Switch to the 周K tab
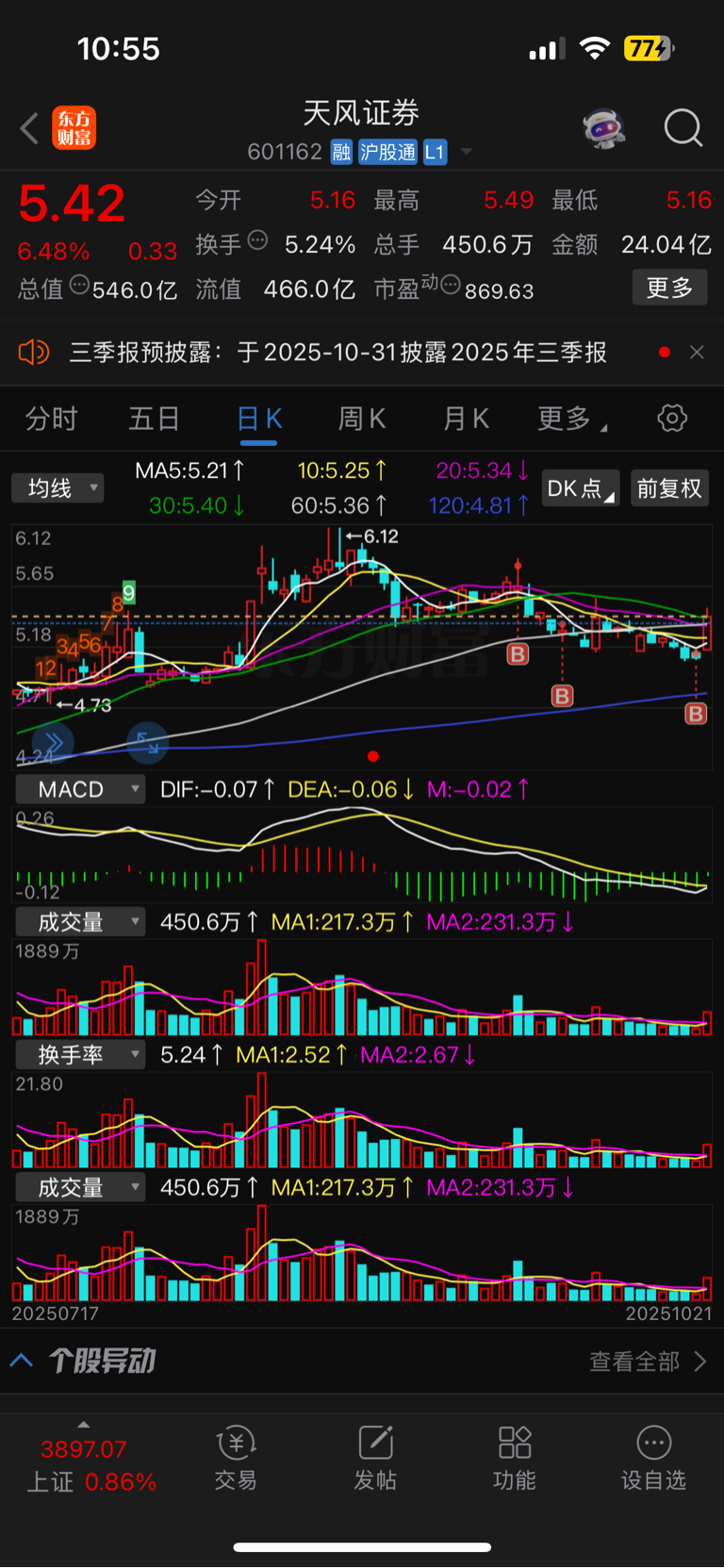This screenshot has height=1568, width=724. tap(362, 419)
